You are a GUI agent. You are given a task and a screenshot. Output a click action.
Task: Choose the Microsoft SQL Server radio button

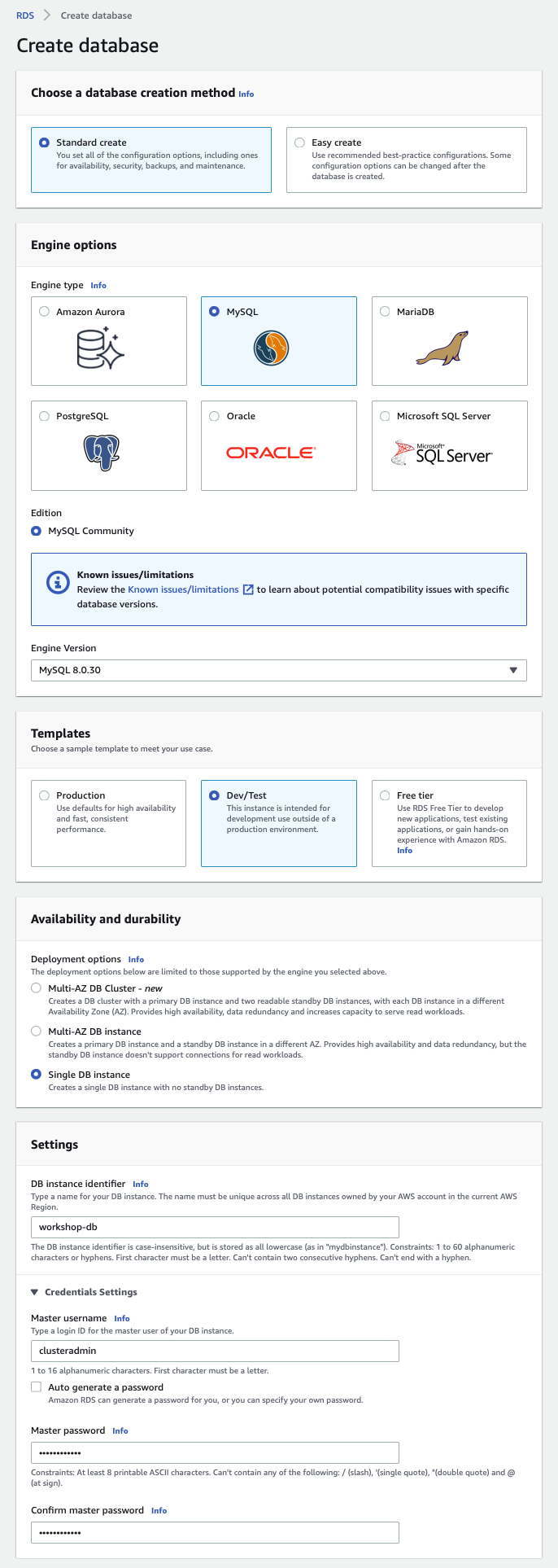click(385, 416)
